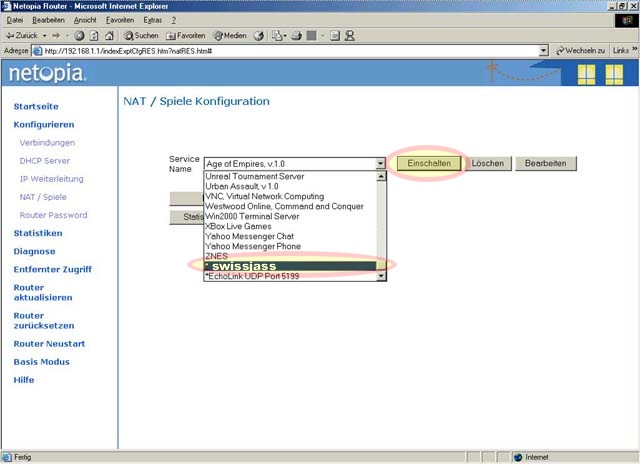Image resolution: width=640 pixels, height=464 pixels.
Task: Click the netopia logo
Action: pos(47,73)
